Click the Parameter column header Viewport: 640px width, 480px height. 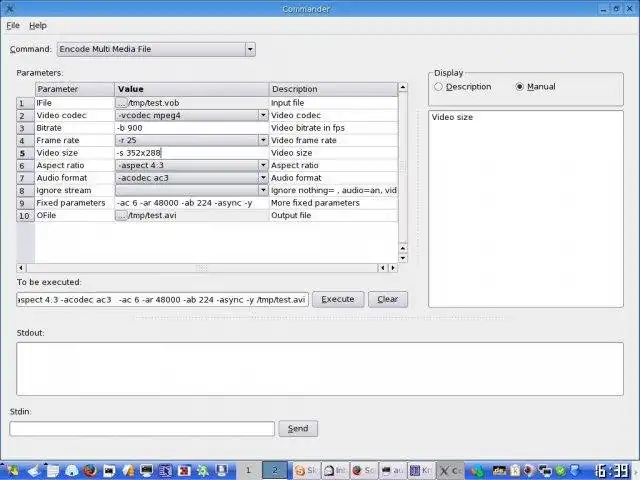point(75,89)
